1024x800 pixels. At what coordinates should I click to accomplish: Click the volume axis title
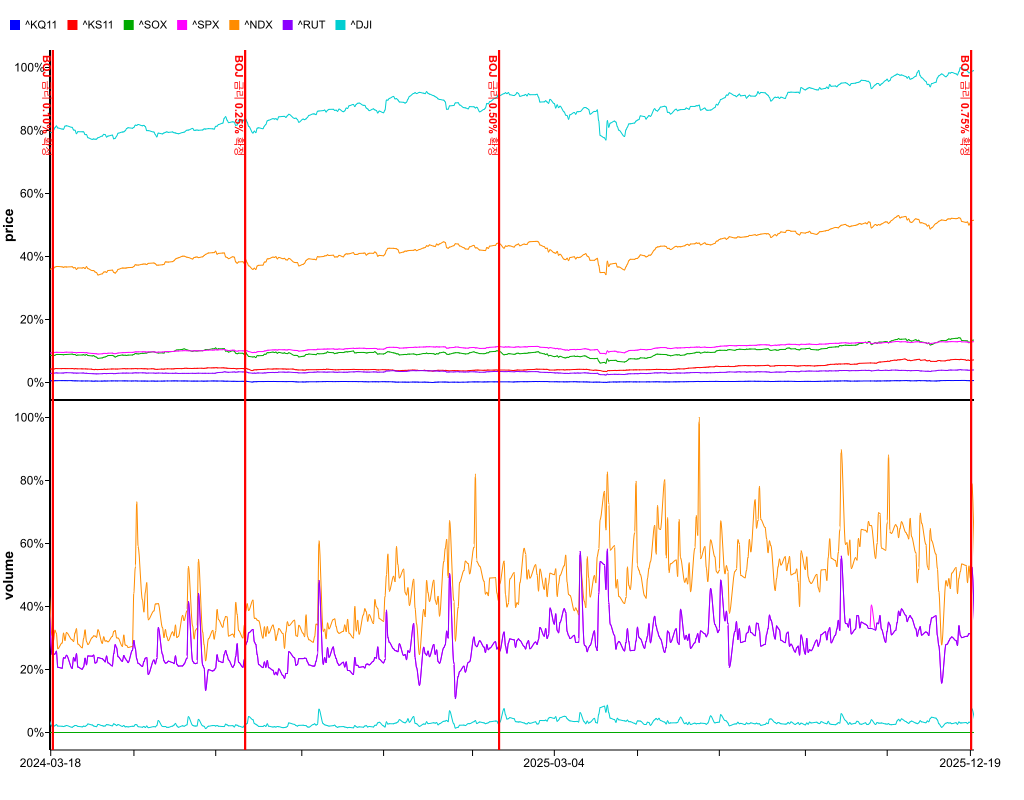click(x=10, y=575)
